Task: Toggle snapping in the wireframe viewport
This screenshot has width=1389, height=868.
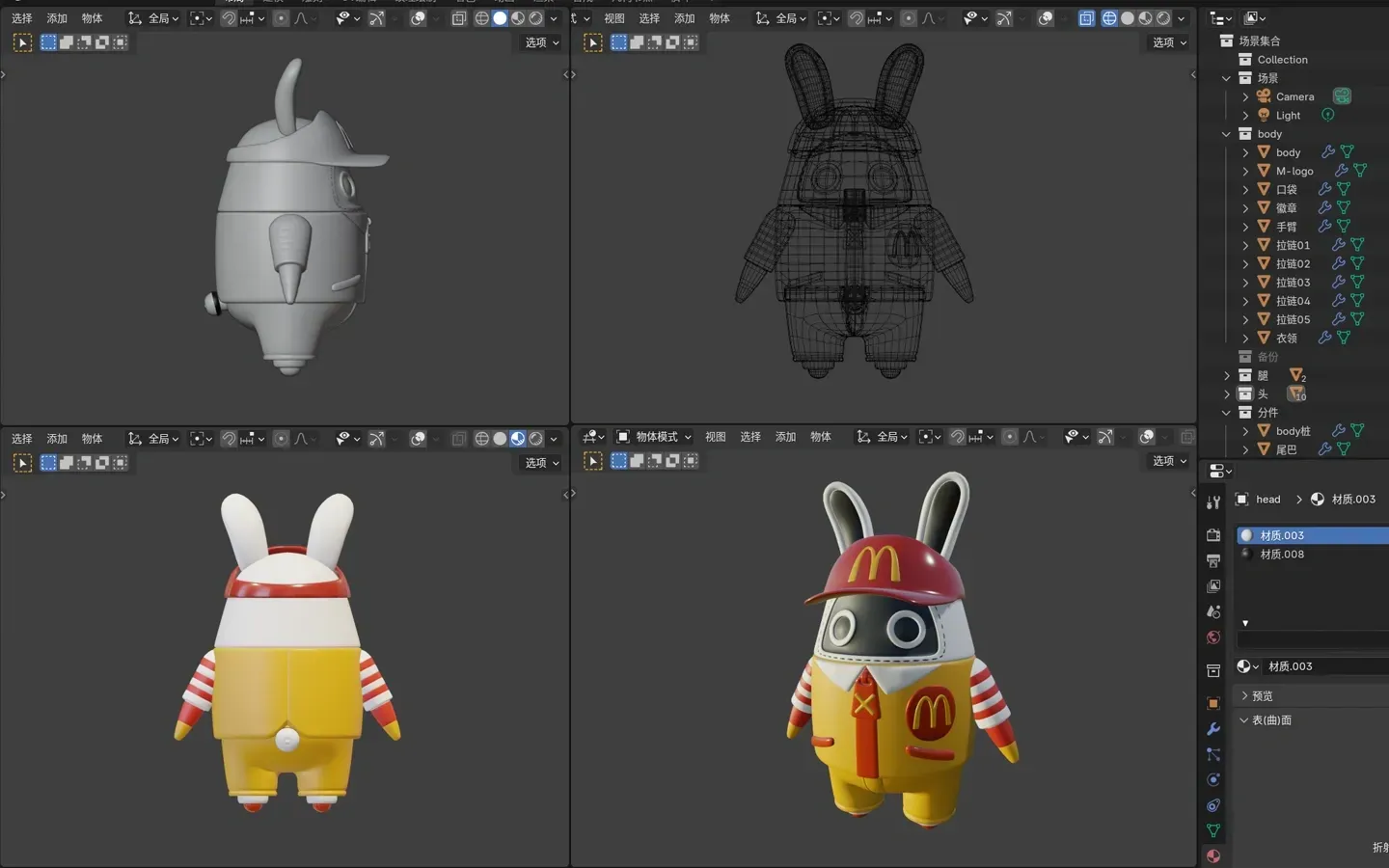Action: point(856,18)
